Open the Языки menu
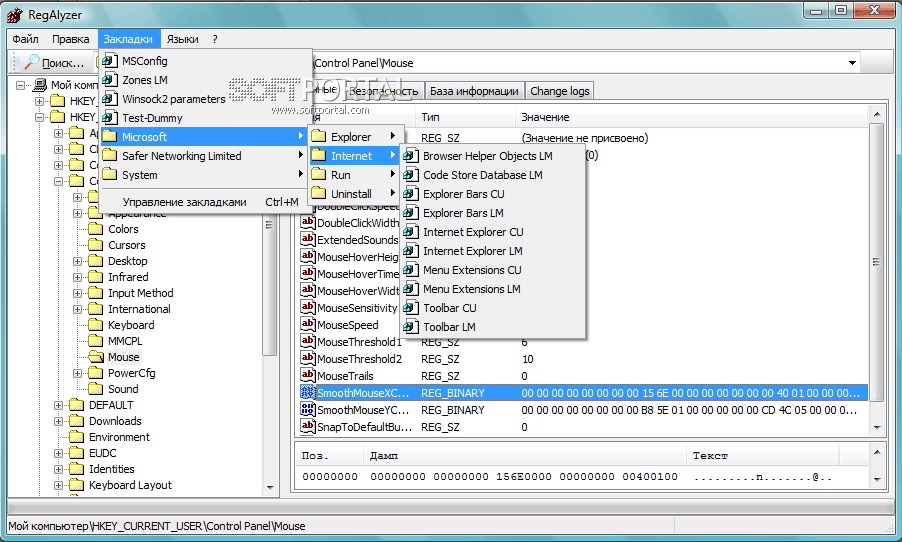Viewport: 902px width, 542px height. 182,39
